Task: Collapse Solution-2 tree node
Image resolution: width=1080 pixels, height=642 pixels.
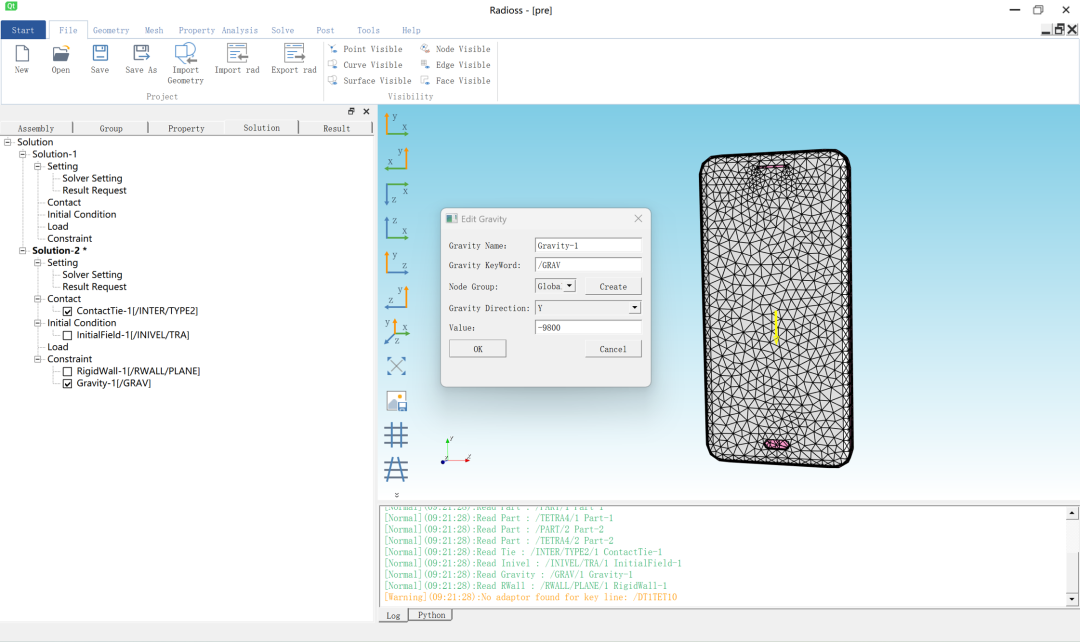Action: (x=23, y=251)
